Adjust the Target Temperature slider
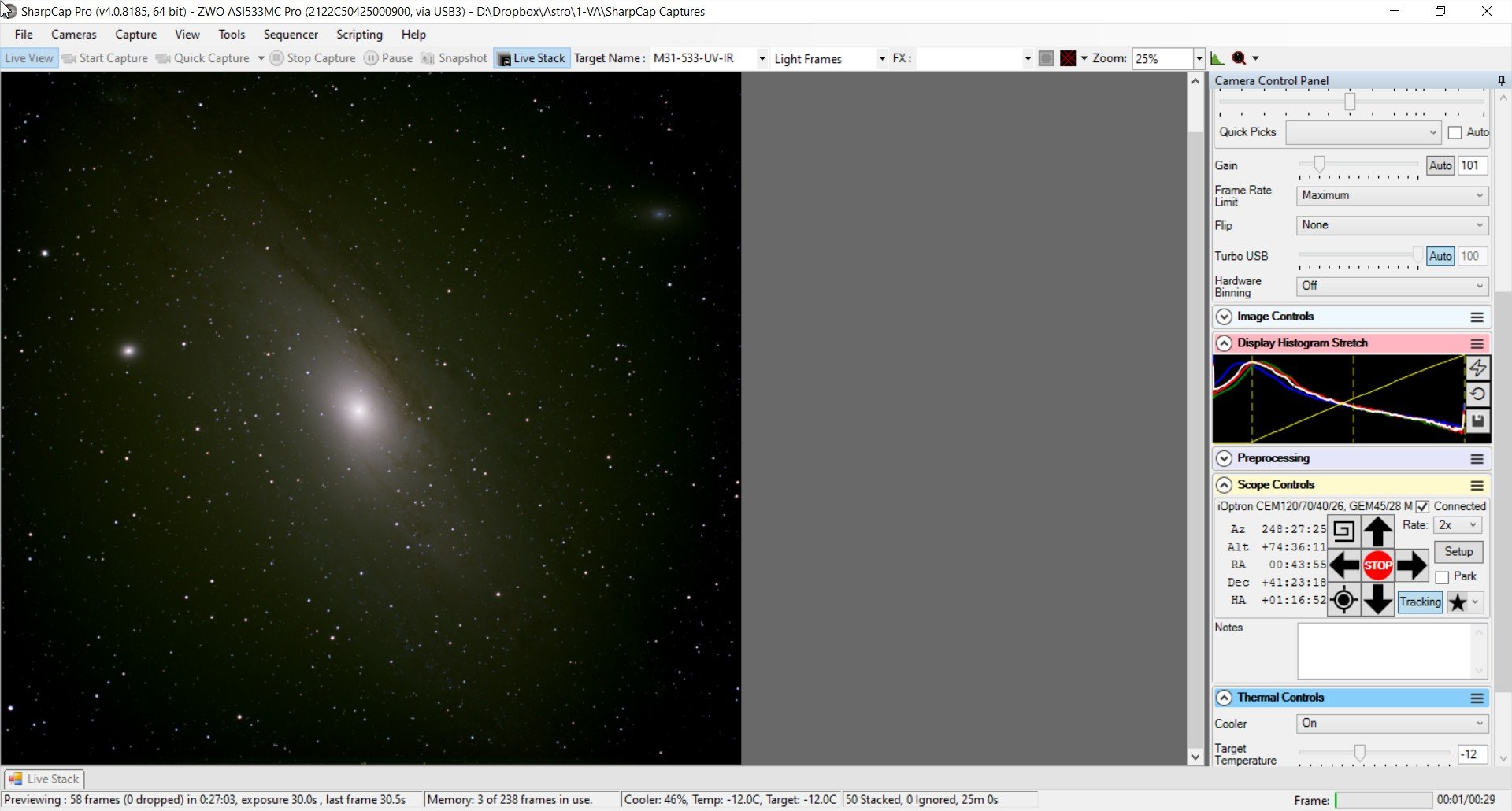This screenshot has width=1512, height=811. click(x=1359, y=754)
